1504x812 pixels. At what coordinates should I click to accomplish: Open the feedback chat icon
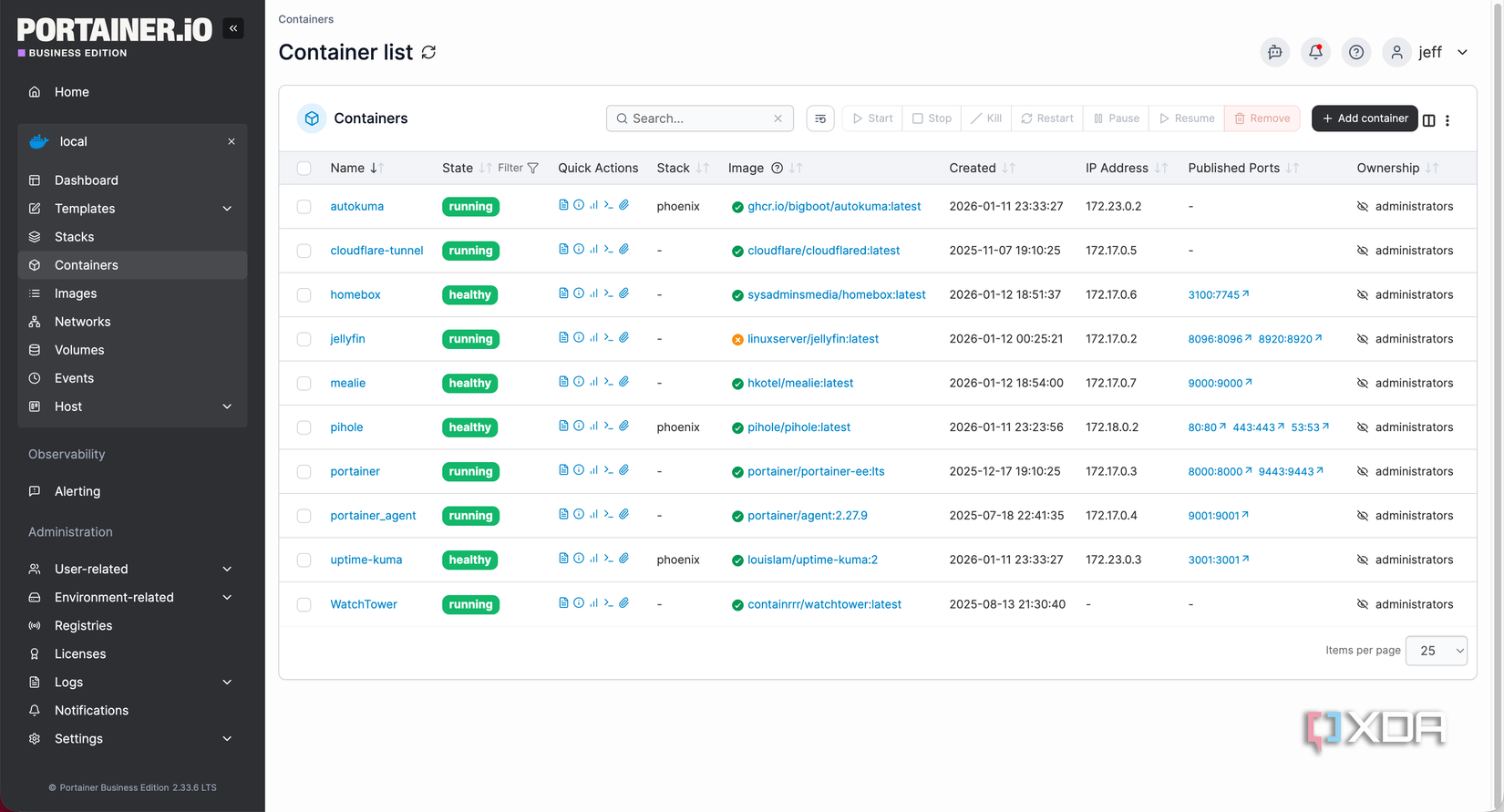point(1275,52)
